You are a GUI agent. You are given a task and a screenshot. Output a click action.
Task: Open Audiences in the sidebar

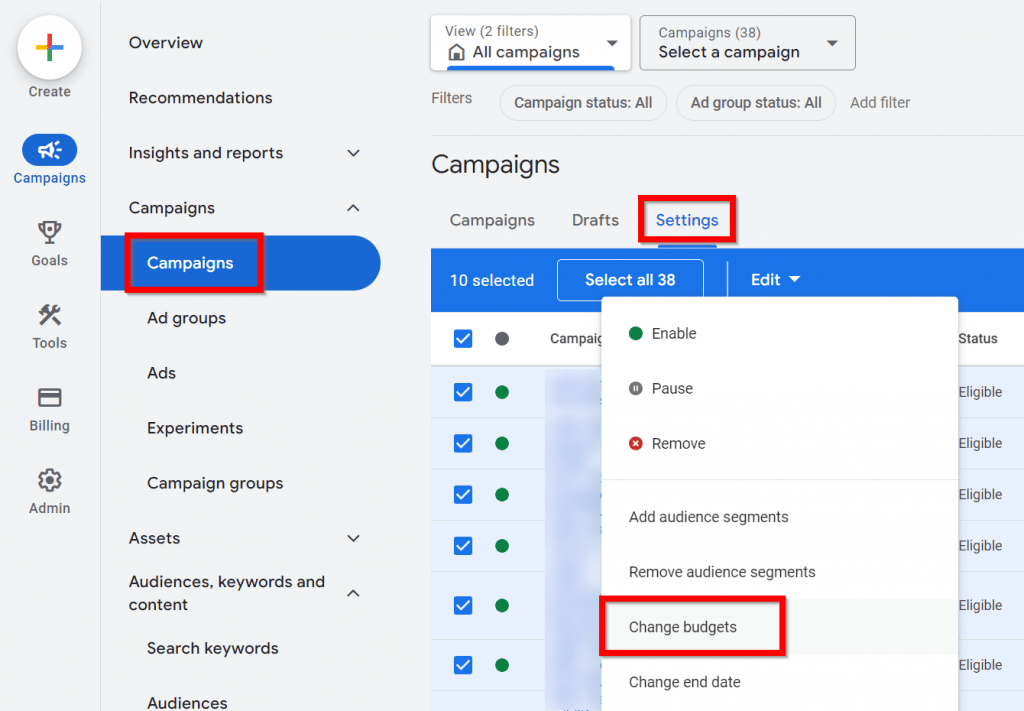(187, 703)
